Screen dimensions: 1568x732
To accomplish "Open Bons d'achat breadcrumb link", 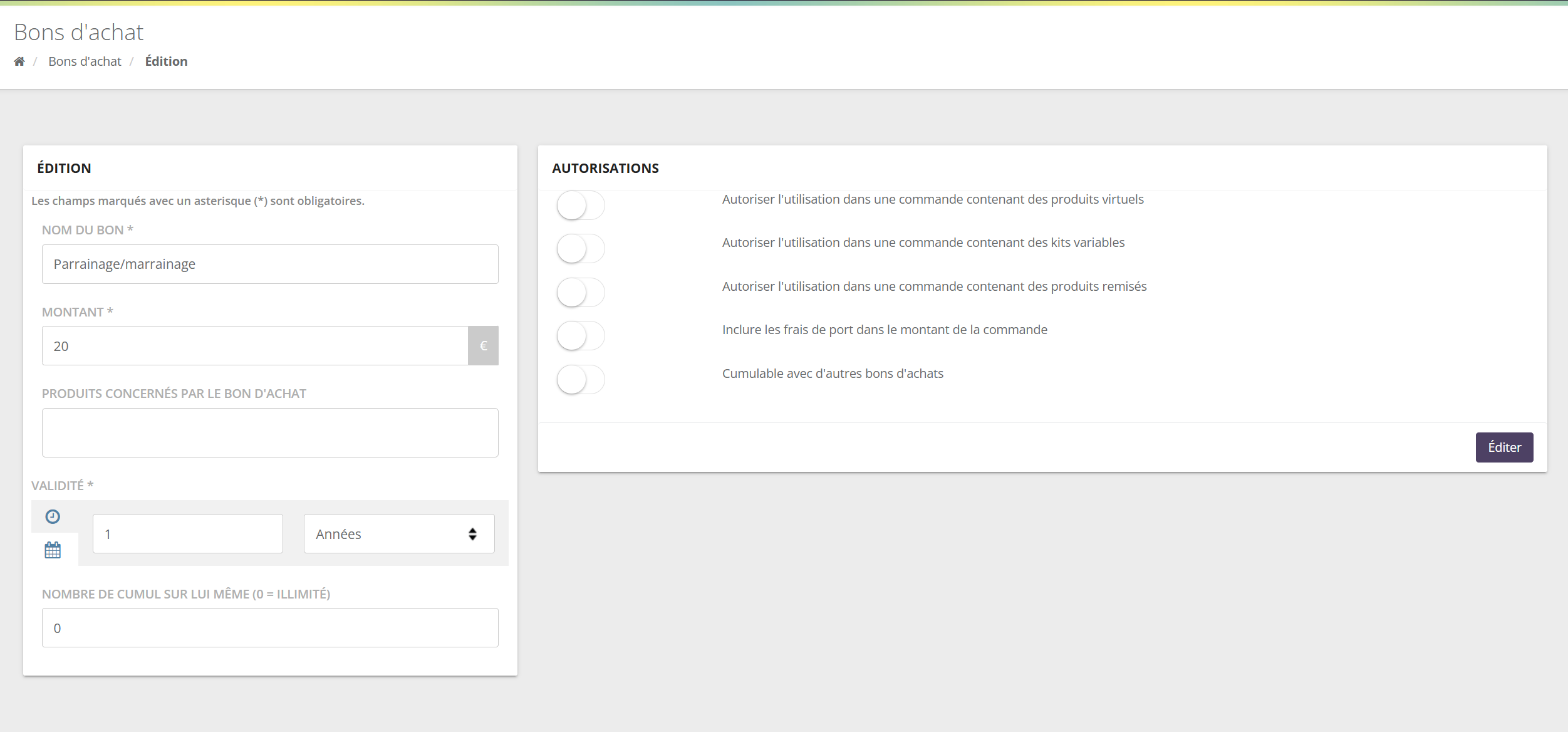I will click(85, 61).
